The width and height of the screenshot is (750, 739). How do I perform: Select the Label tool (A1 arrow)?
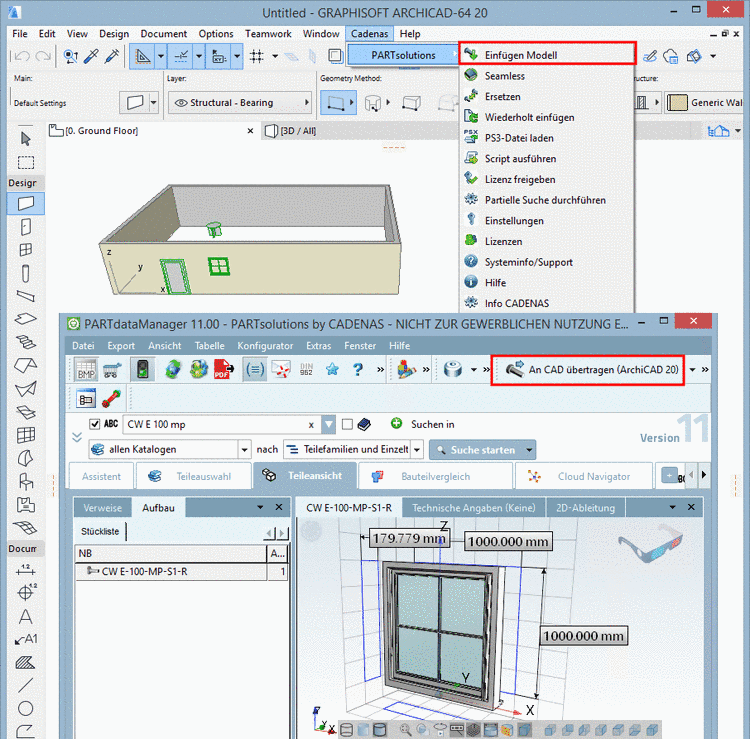(x=26, y=640)
